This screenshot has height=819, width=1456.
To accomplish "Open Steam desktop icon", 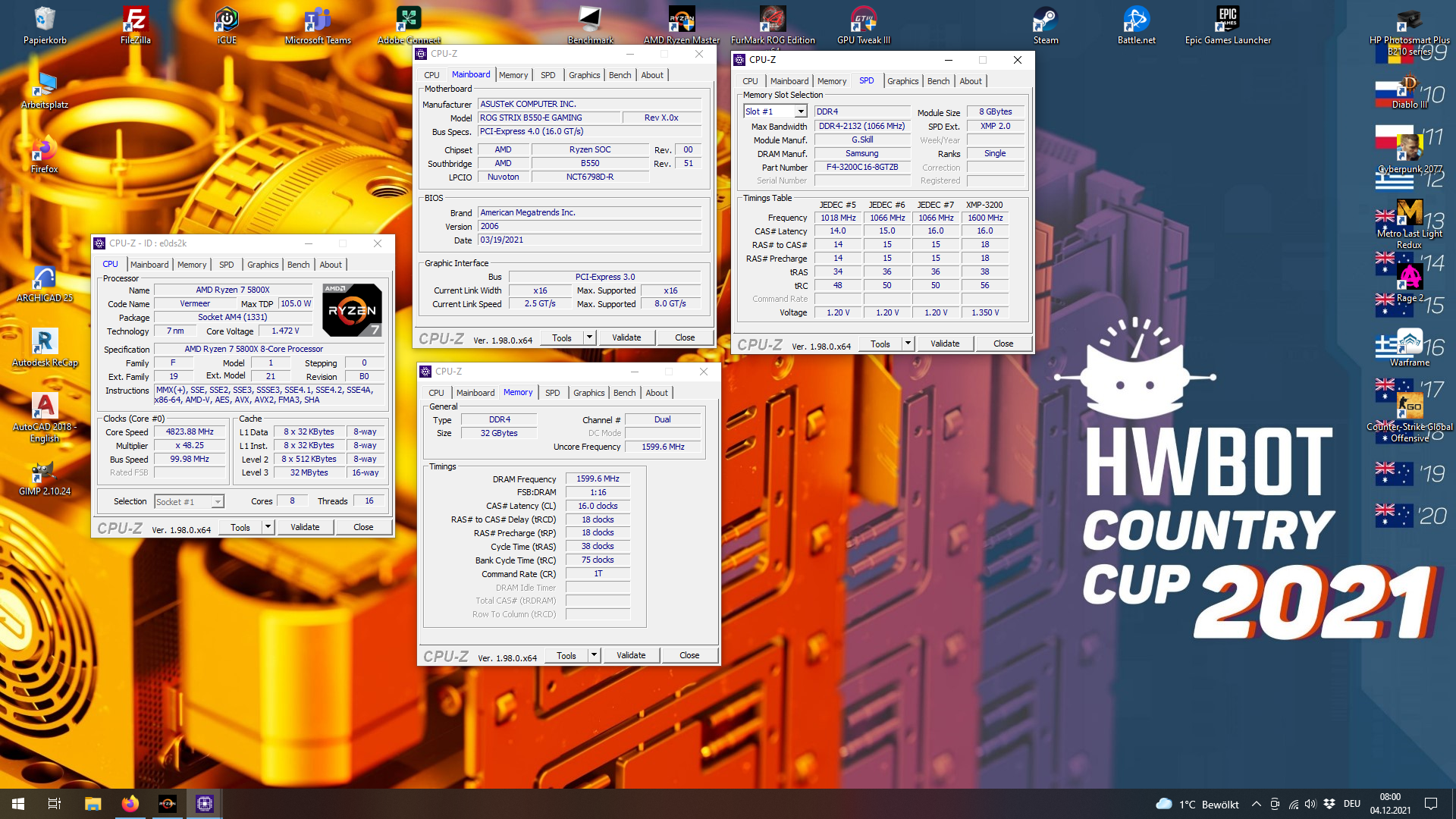I will pos(1046,25).
